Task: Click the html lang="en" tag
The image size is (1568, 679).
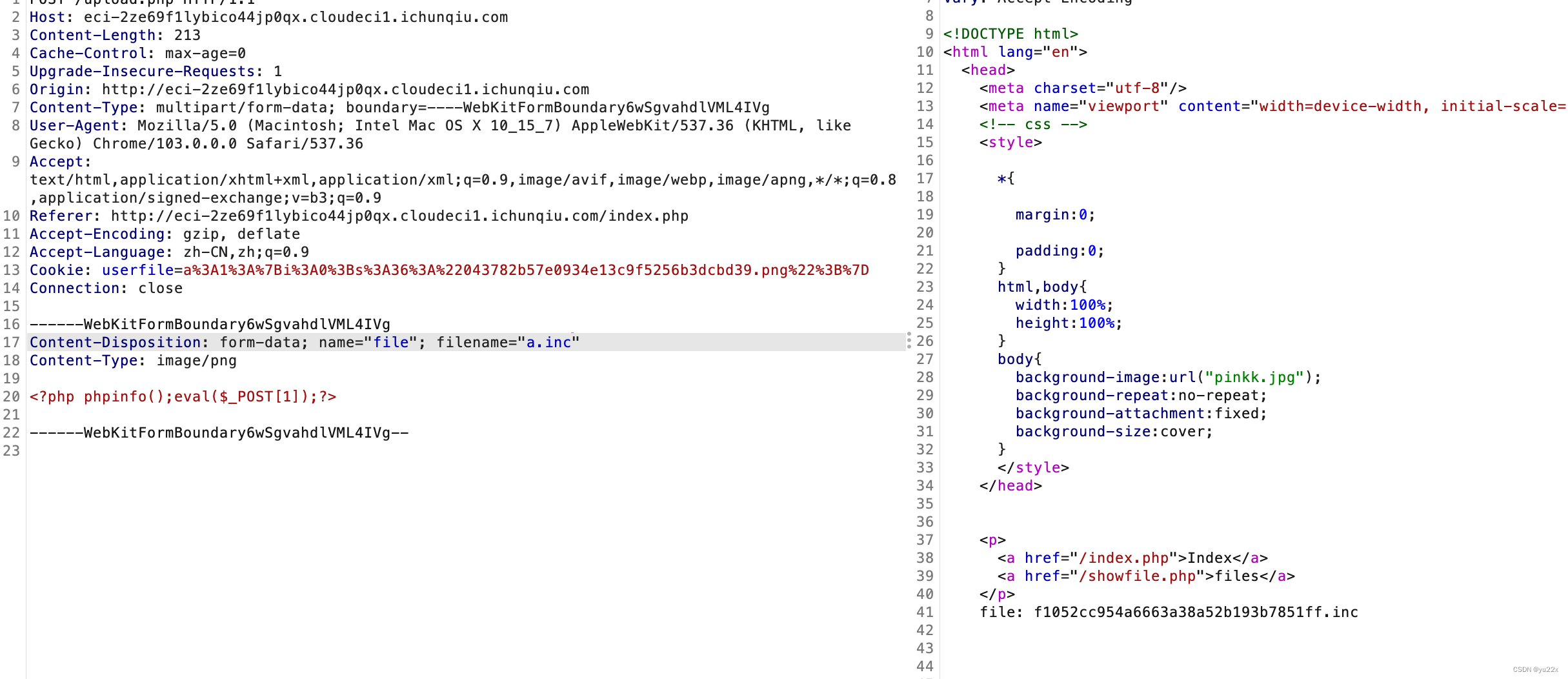Action: (1015, 52)
